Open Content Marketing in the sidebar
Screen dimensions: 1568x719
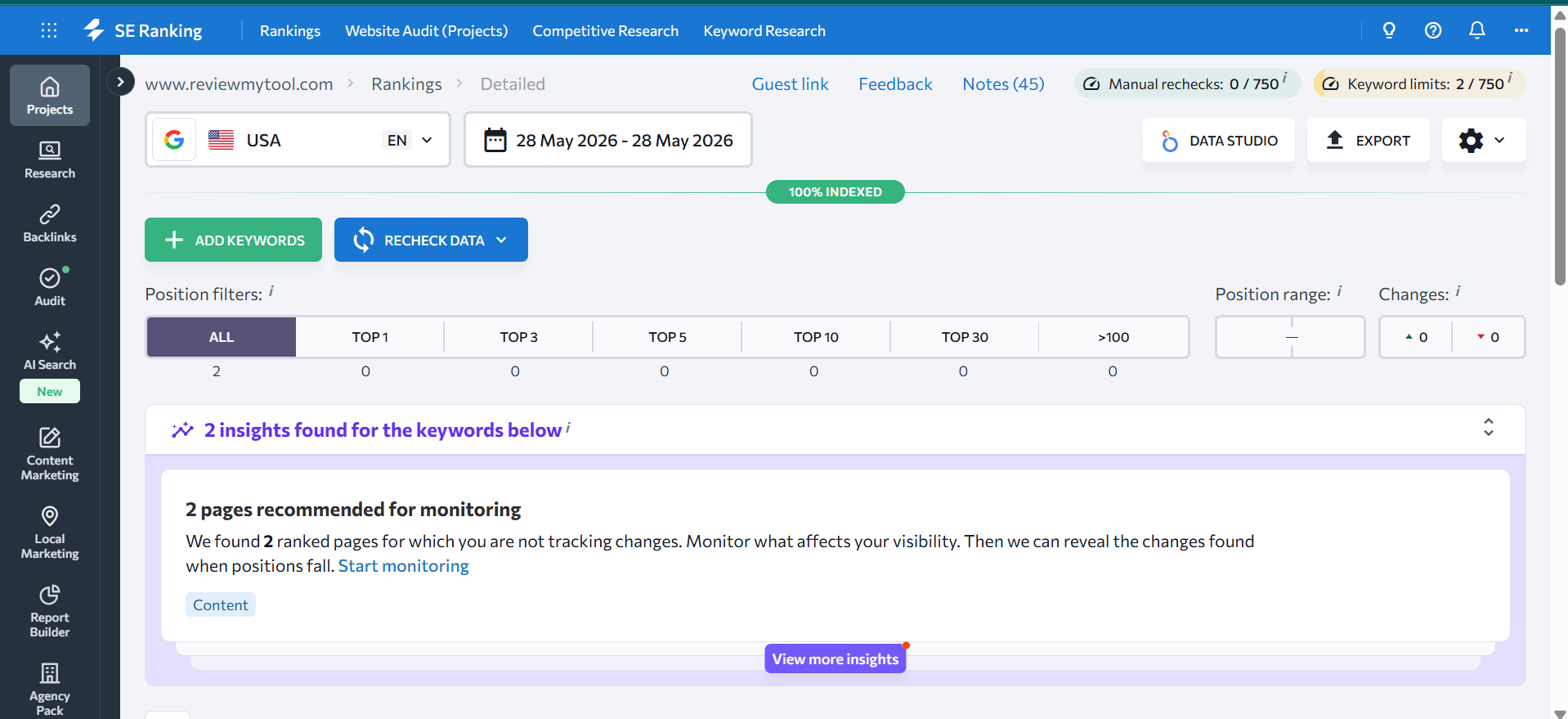point(50,454)
